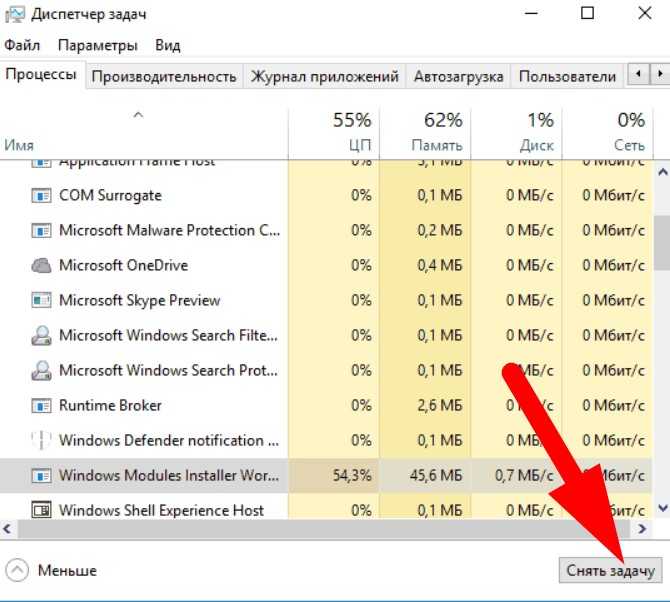
Task: Click the Windows Search Filter Host icon
Action: click(41, 335)
